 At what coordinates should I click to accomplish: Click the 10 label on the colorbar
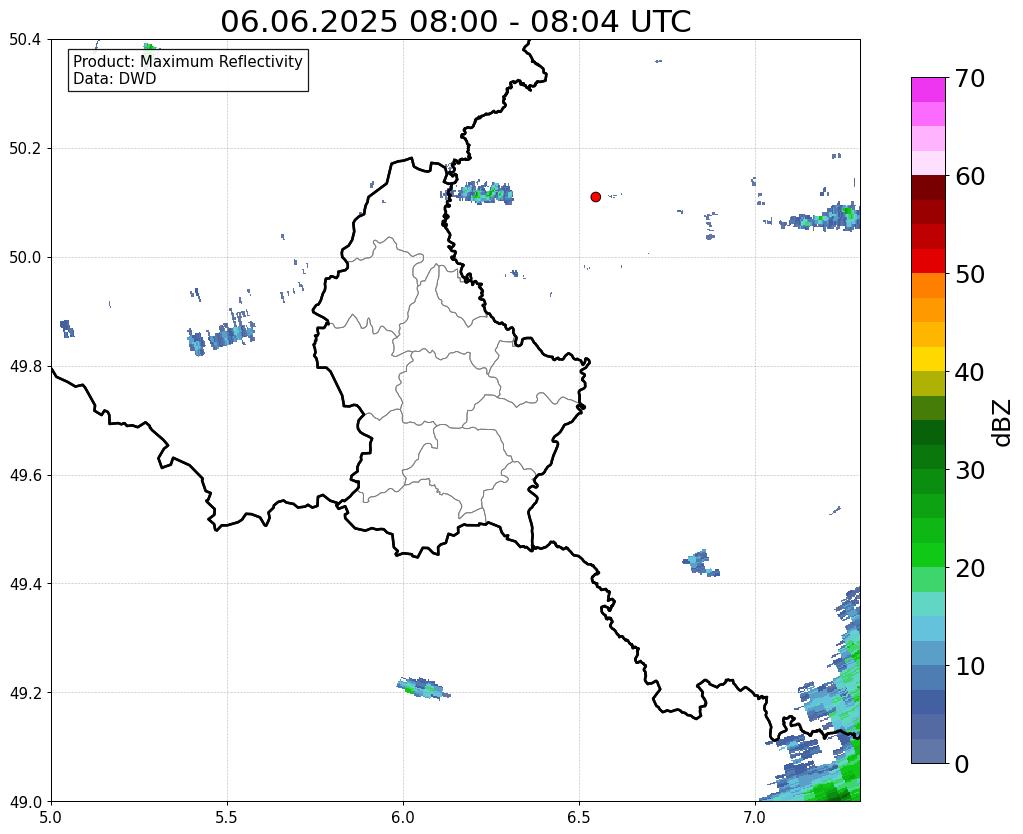tap(969, 666)
